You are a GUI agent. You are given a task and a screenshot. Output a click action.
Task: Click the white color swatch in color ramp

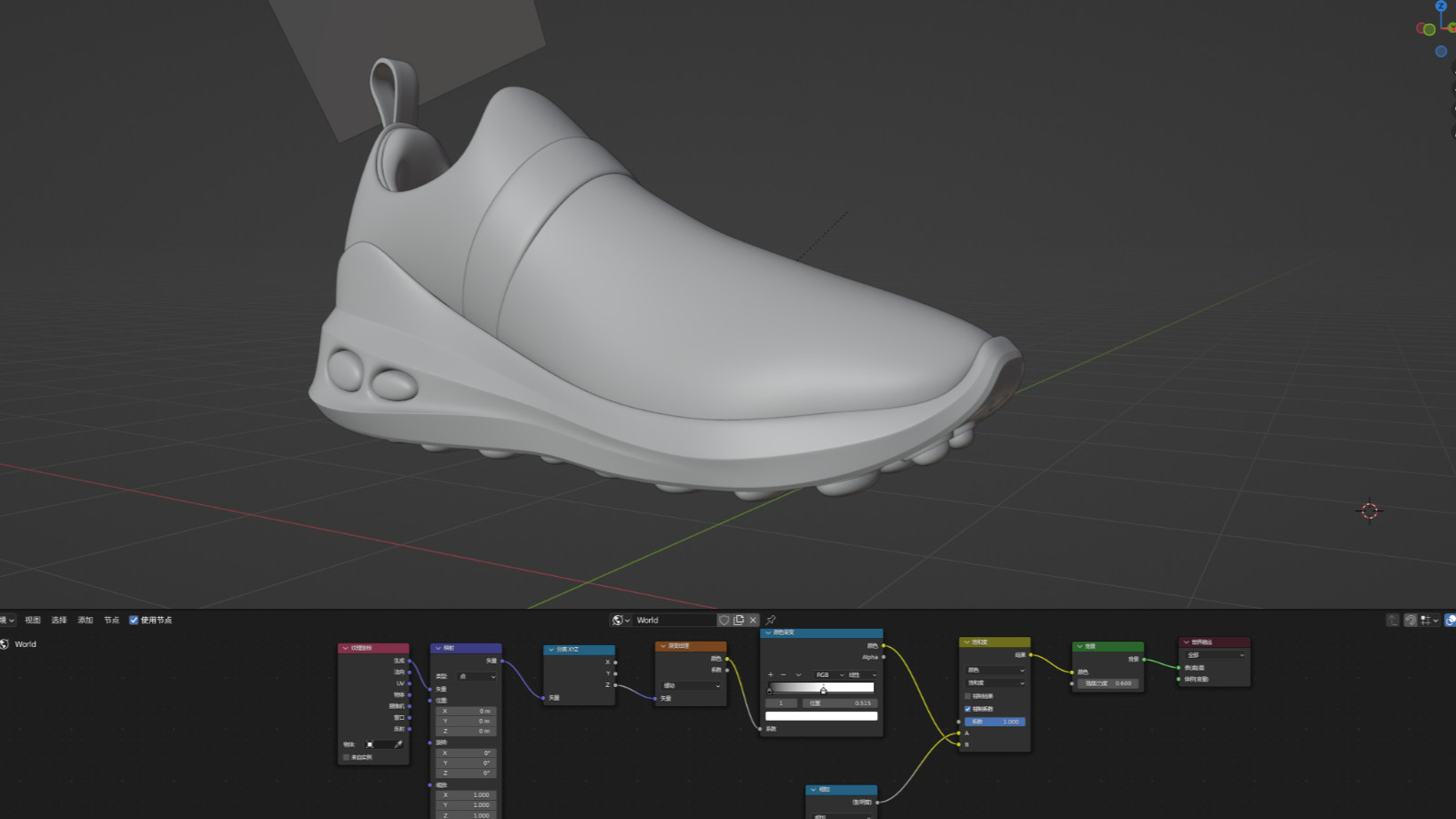click(821, 716)
